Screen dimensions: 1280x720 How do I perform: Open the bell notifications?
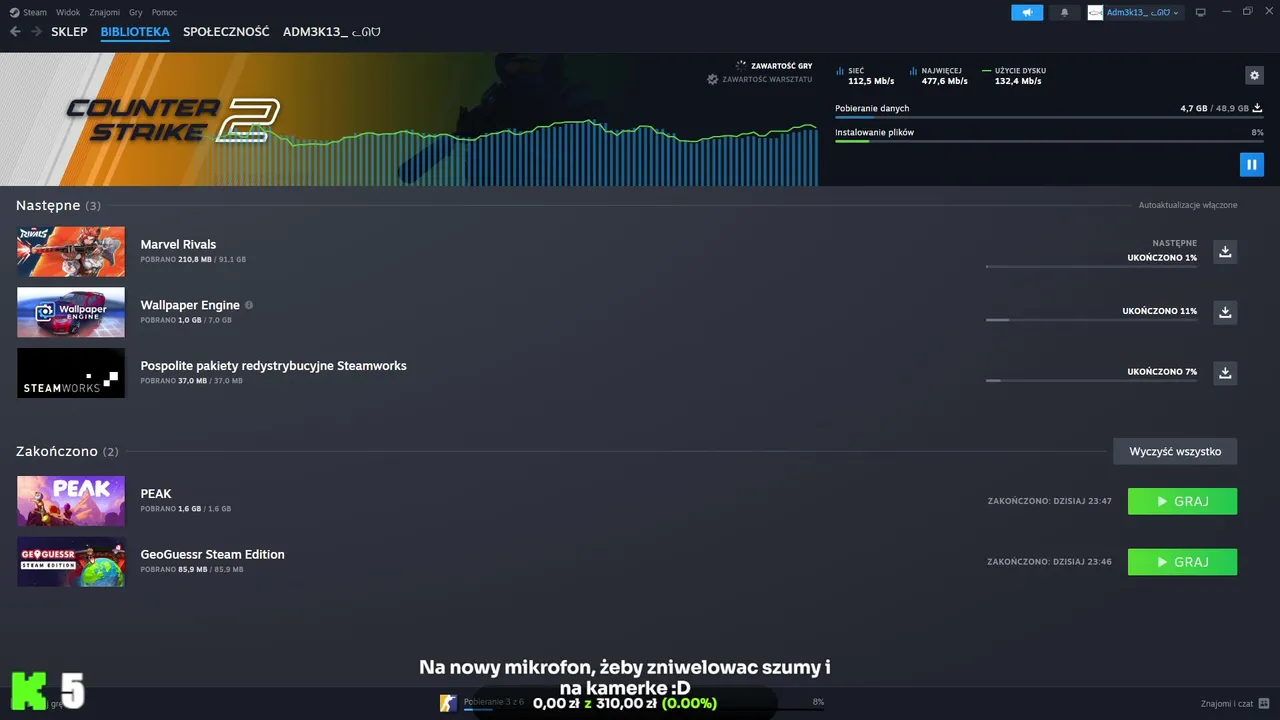1064,12
